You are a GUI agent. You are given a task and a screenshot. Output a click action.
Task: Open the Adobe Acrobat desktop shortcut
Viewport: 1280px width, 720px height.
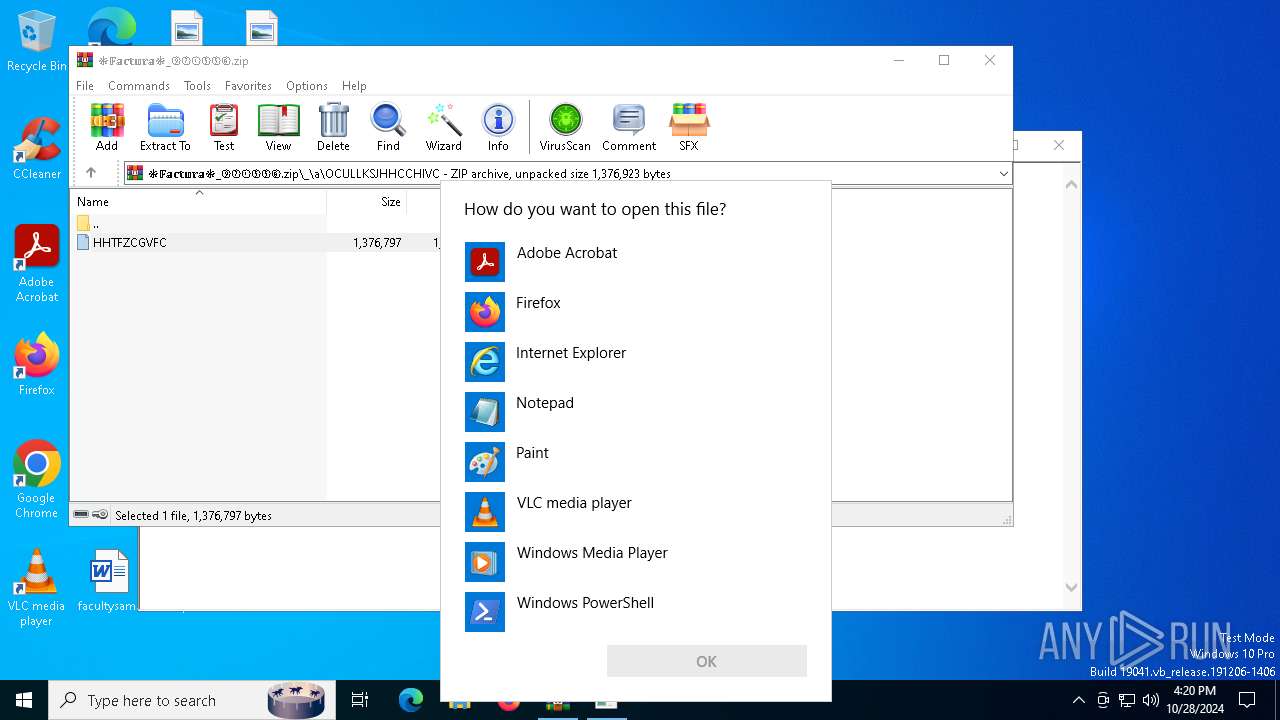[x=37, y=264]
